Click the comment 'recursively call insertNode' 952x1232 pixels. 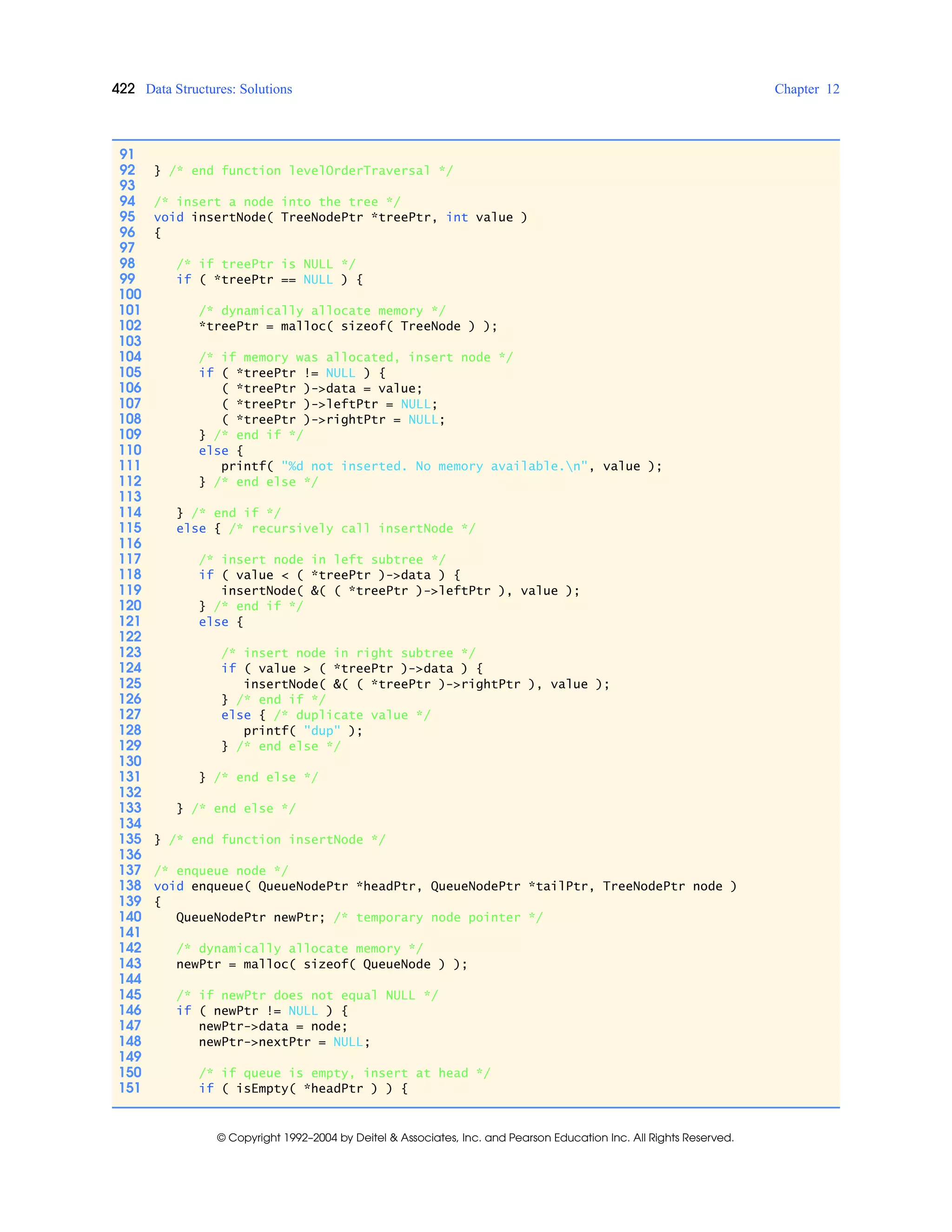352,528
